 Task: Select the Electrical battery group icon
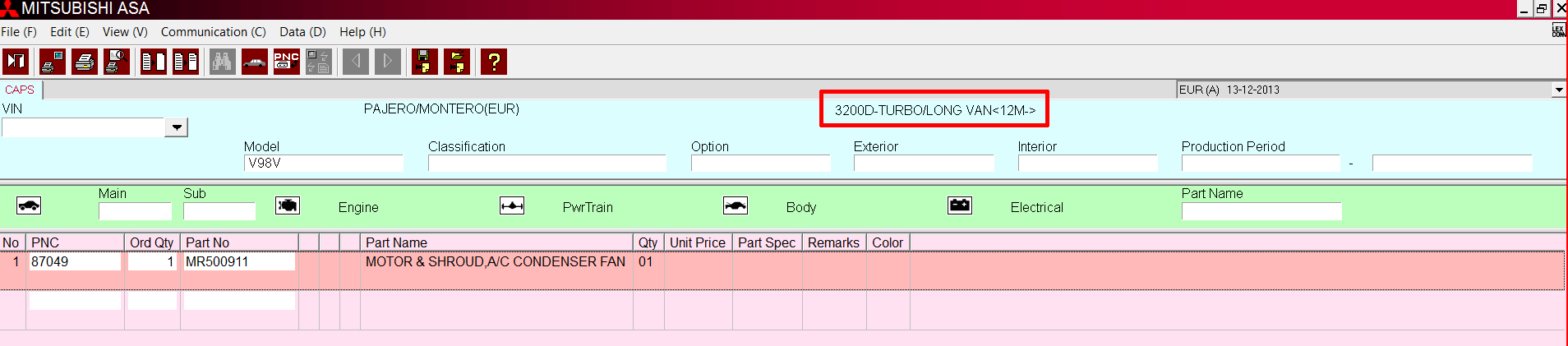click(x=960, y=205)
